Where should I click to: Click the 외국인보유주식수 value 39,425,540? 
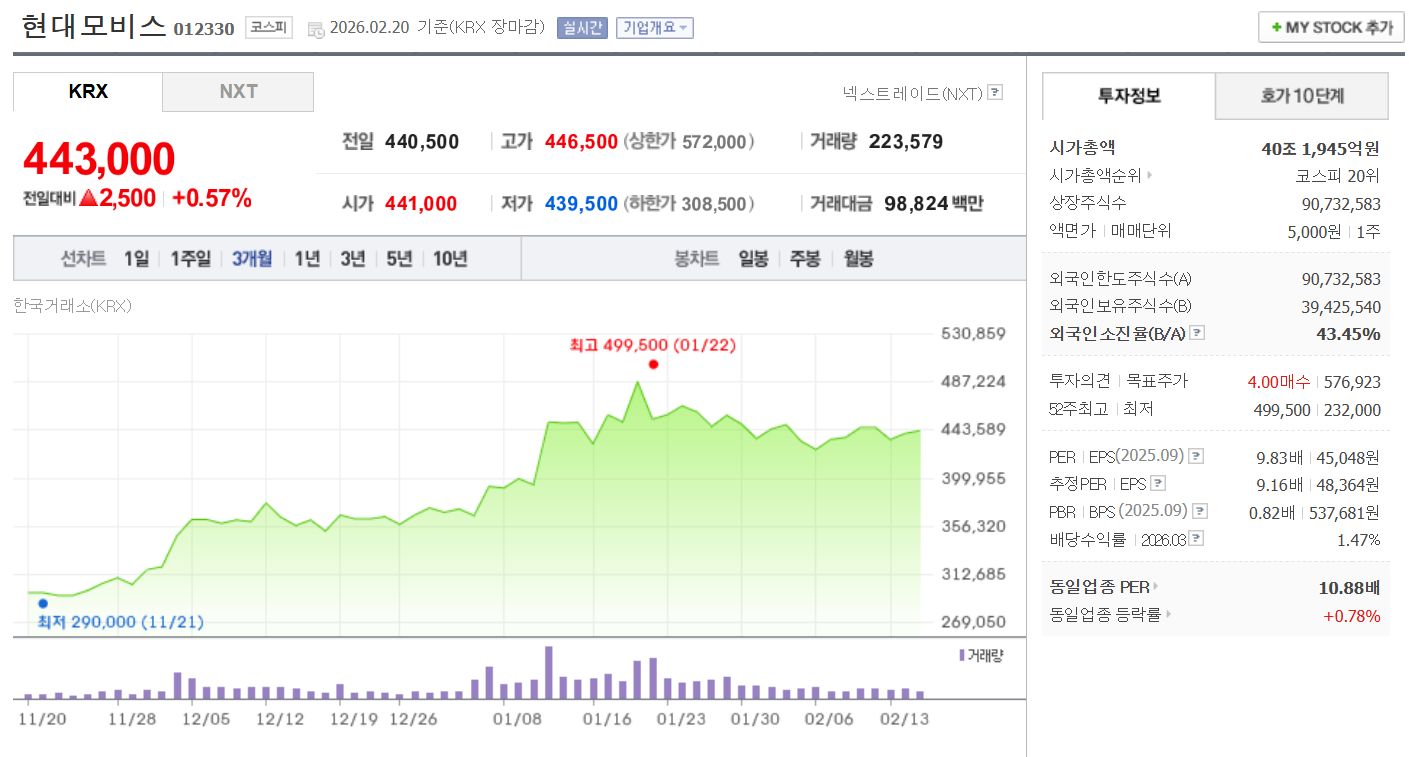pos(1341,306)
